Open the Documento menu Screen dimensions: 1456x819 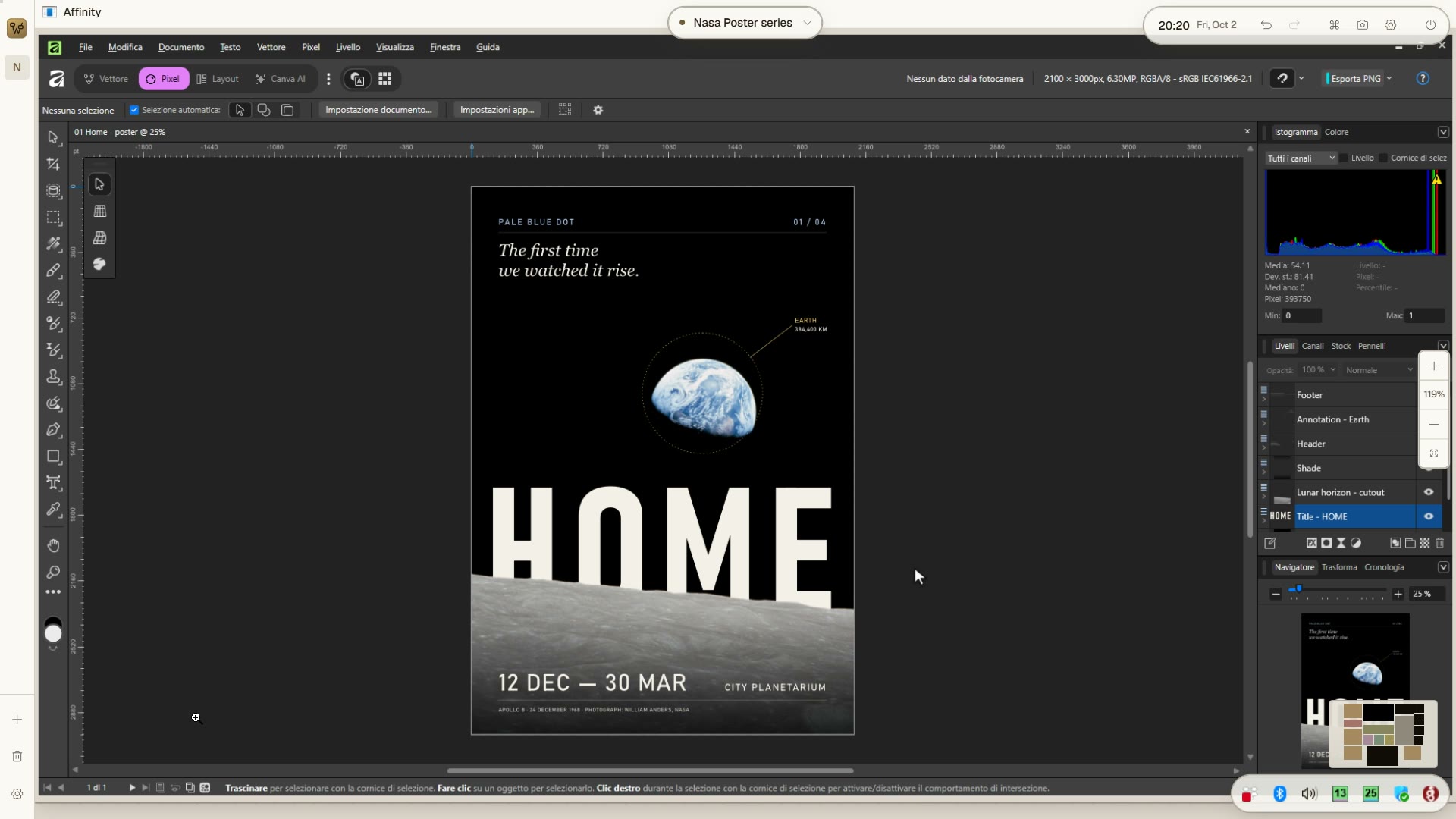181,47
